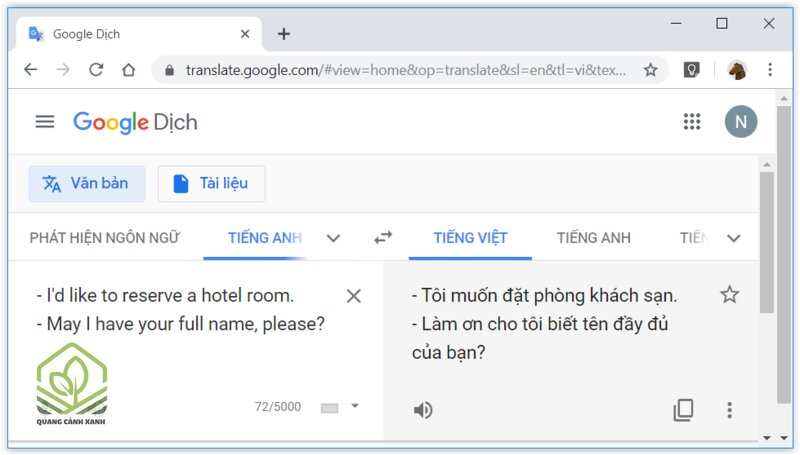The height and width of the screenshot is (455, 800).
Task: Close the Google Dịch browser tab
Action: click(x=245, y=34)
